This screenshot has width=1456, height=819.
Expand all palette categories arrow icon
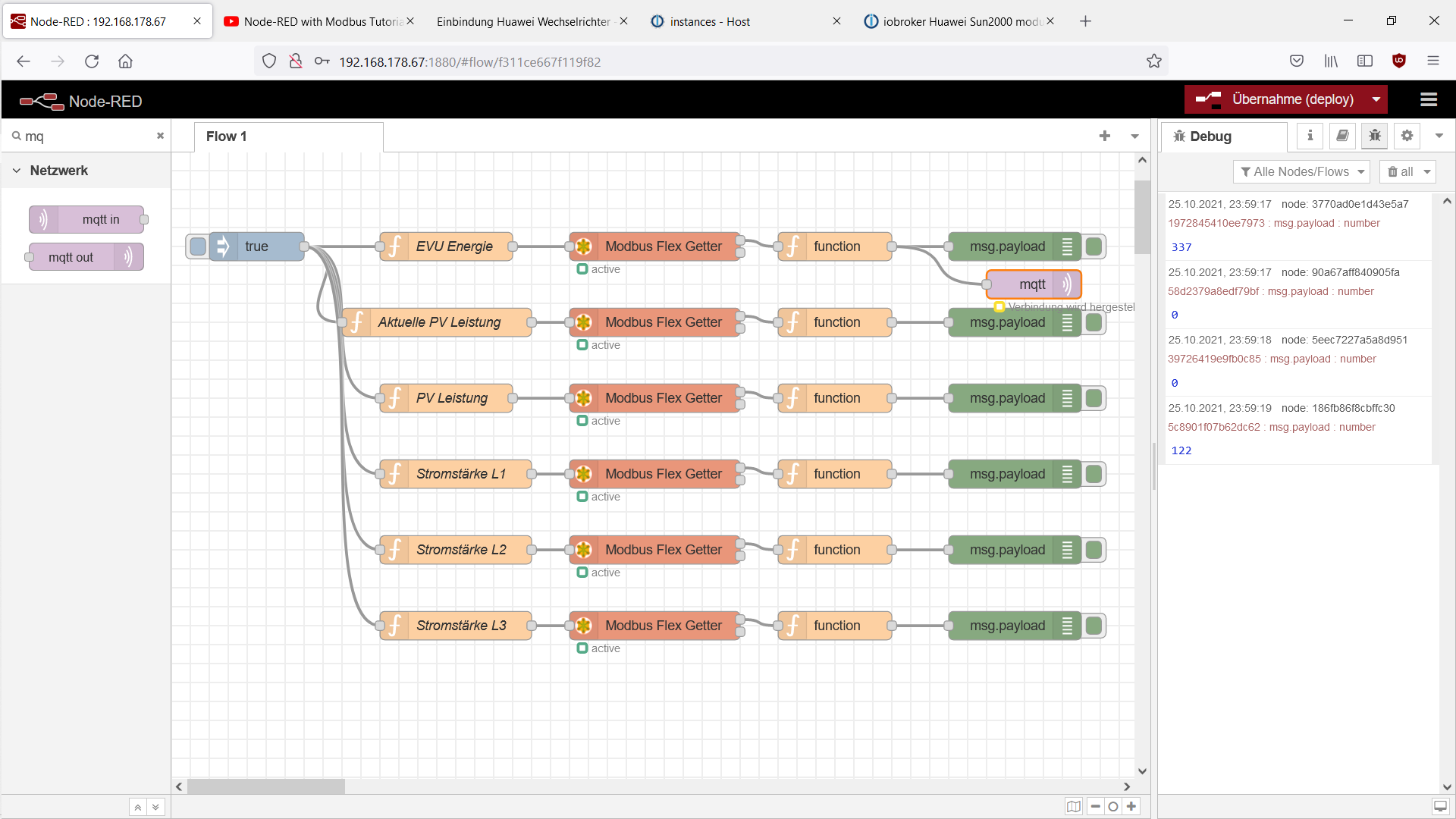tap(155, 807)
